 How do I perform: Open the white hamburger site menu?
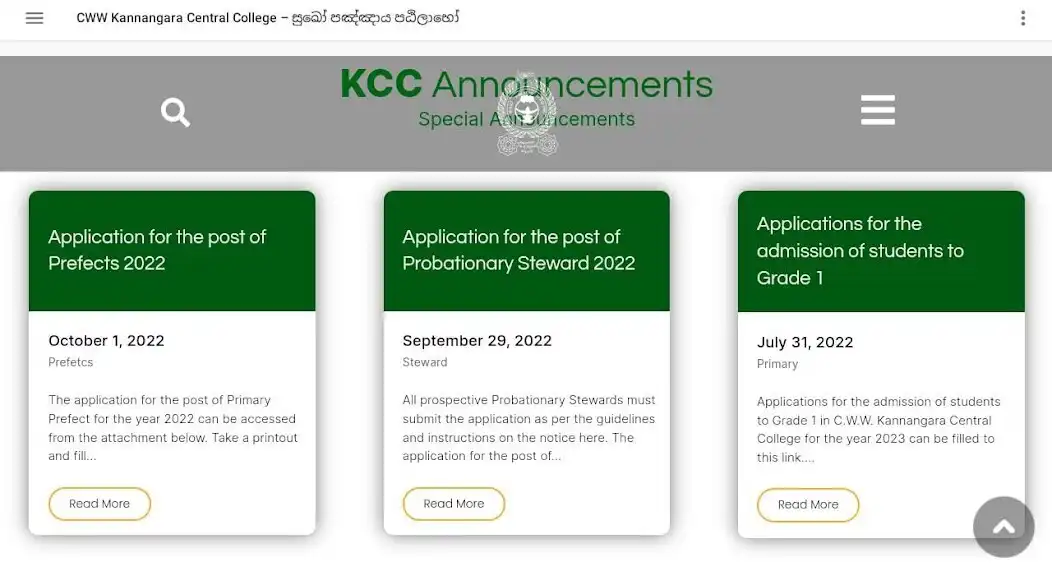click(877, 110)
